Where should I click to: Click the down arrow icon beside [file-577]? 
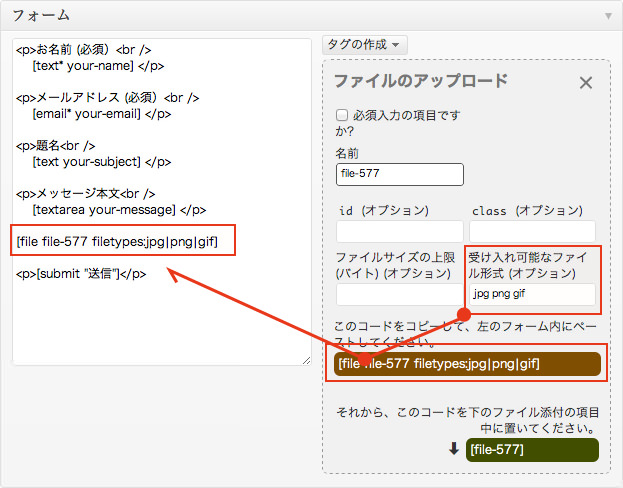tap(454, 449)
